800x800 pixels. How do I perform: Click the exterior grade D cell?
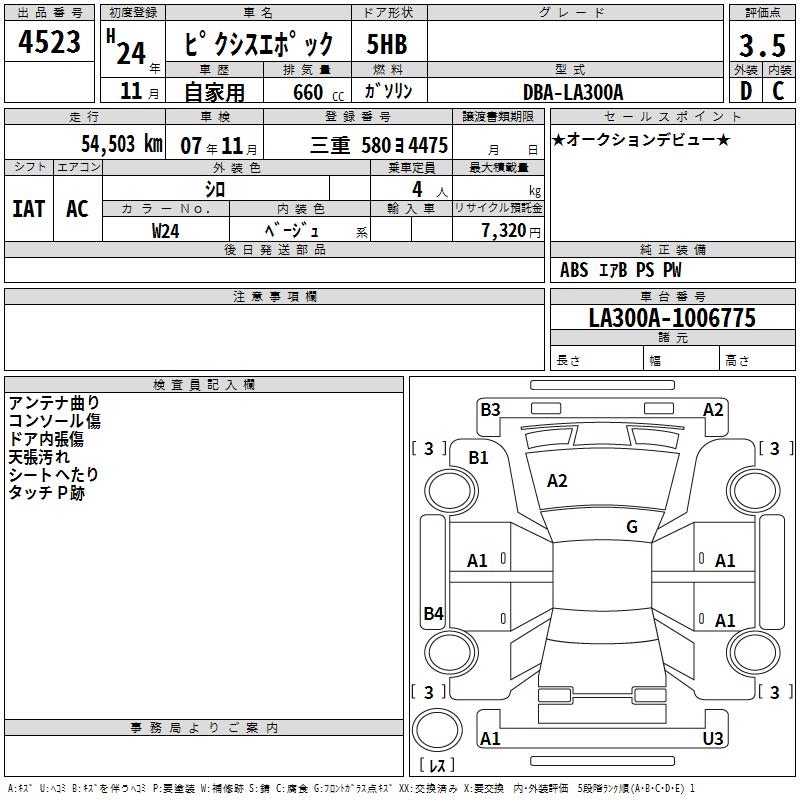coord(745,91)
